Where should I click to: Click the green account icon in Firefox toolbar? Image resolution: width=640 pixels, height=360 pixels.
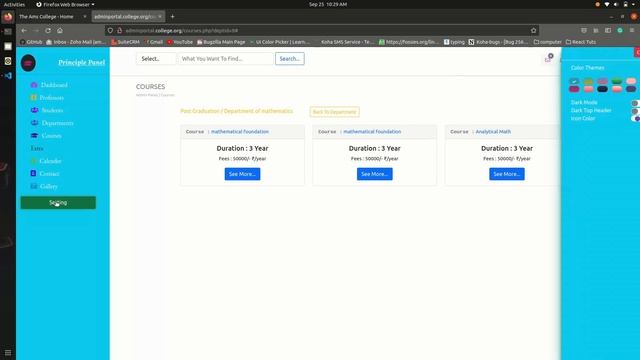tap(620, 31)
